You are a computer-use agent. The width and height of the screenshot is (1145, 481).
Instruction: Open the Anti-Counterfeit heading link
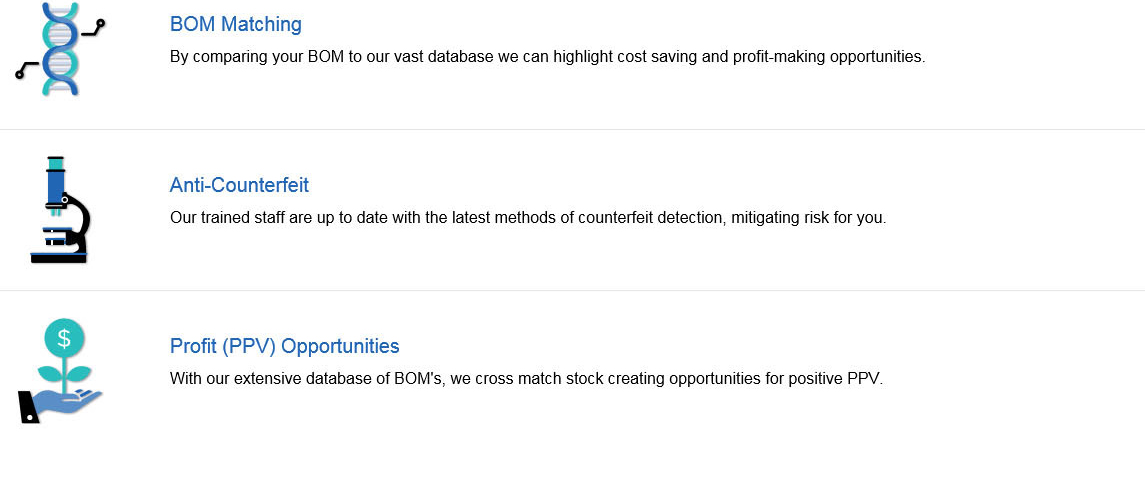click(240, 185)
